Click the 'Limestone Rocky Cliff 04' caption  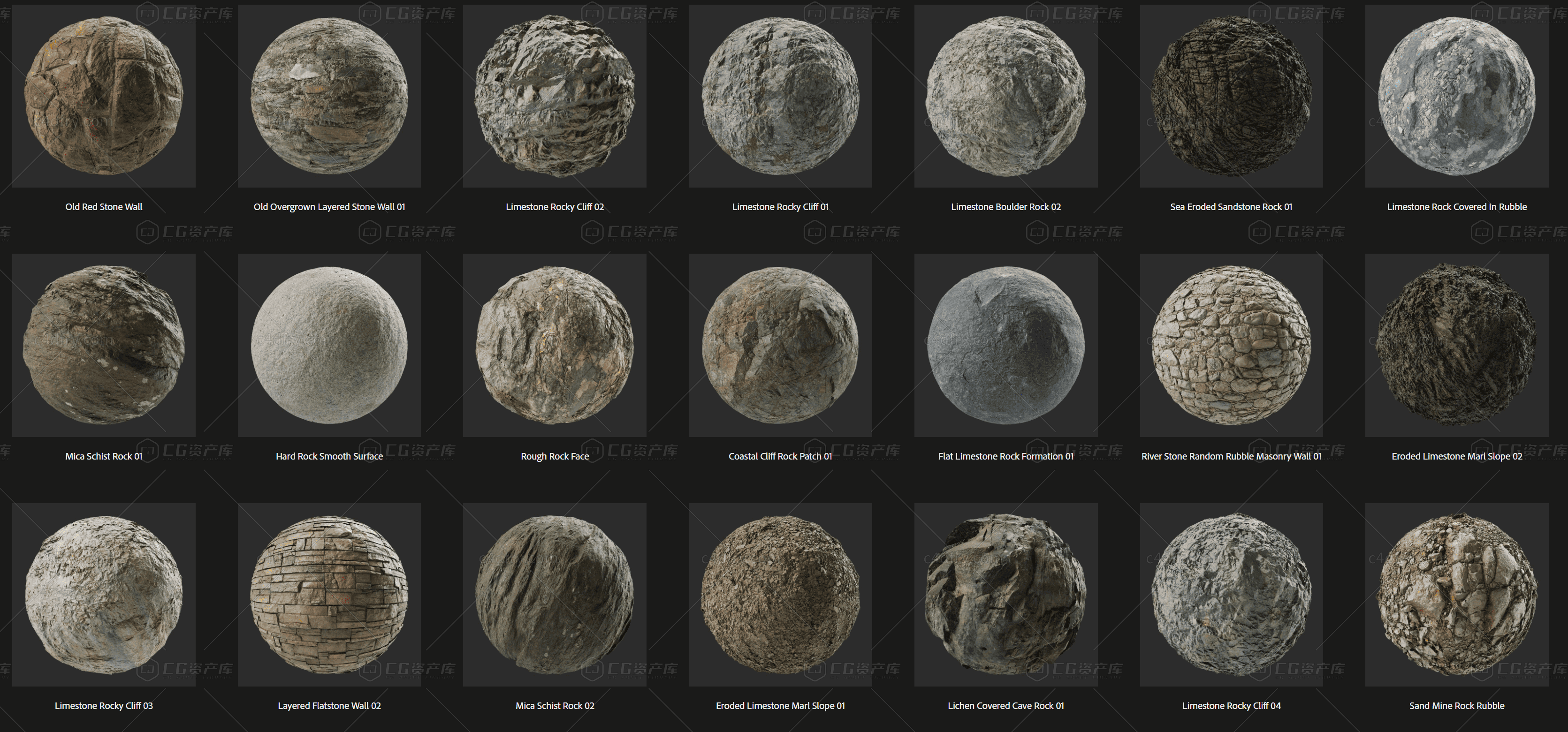[x=1232, y=706]
